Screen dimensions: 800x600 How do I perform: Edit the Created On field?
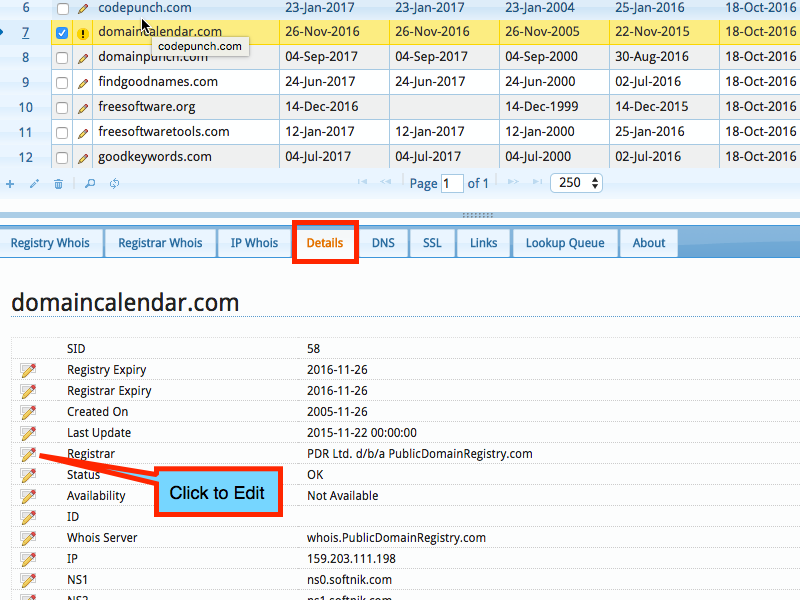pos(28,412)
